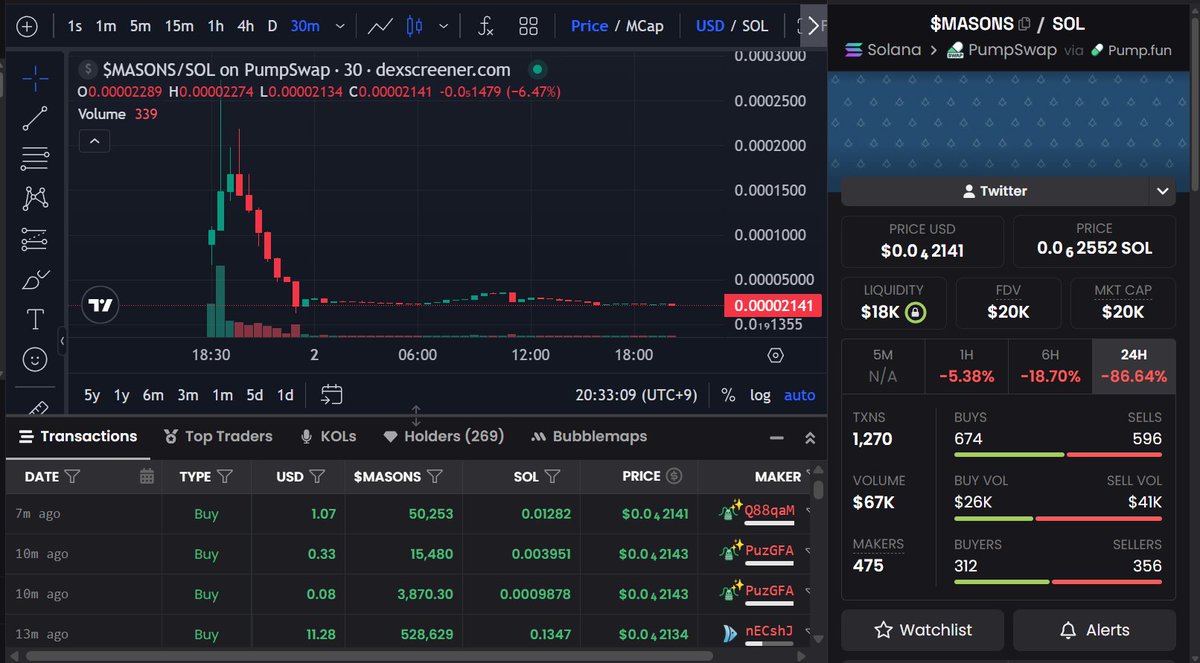
Task: Collapse the drawing toolbar side arrow
Action: [62, 341]
